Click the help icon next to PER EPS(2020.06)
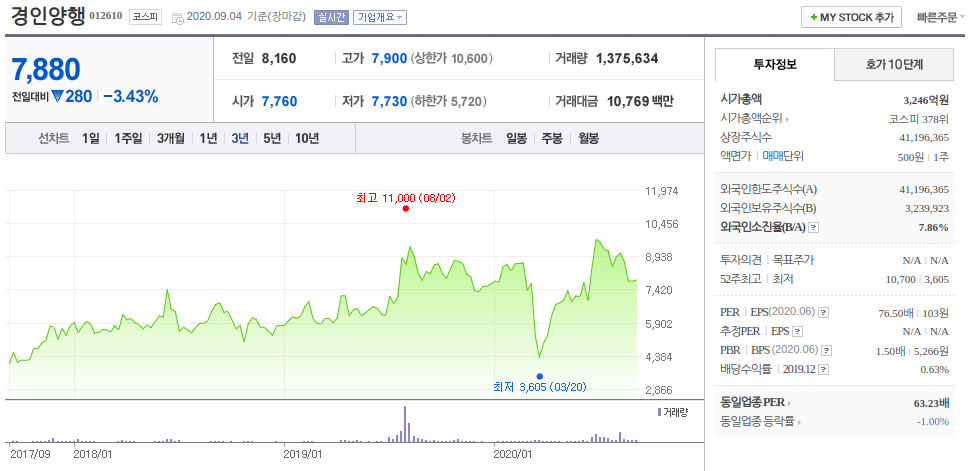 826,313
